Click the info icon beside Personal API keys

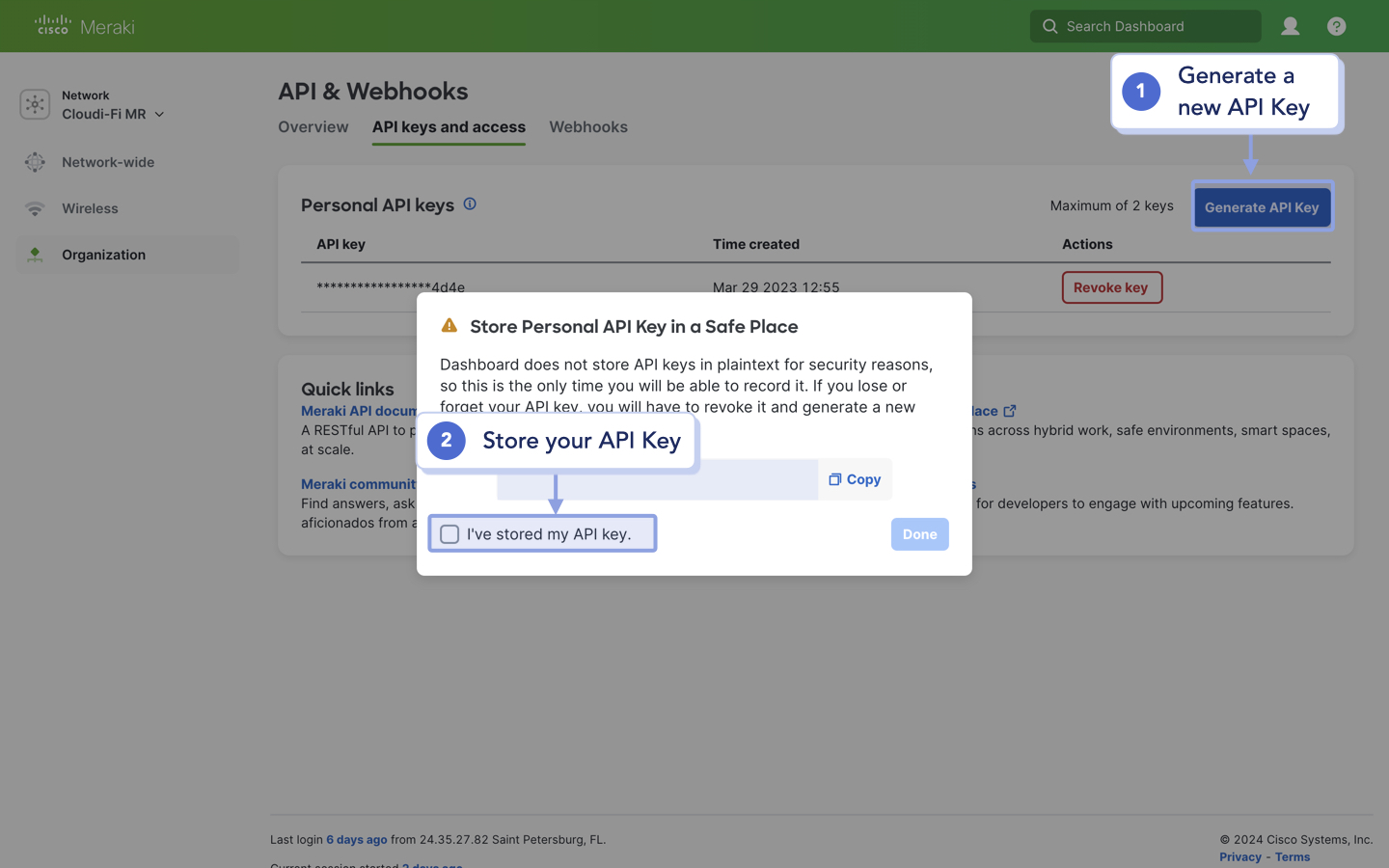[470, 203]
